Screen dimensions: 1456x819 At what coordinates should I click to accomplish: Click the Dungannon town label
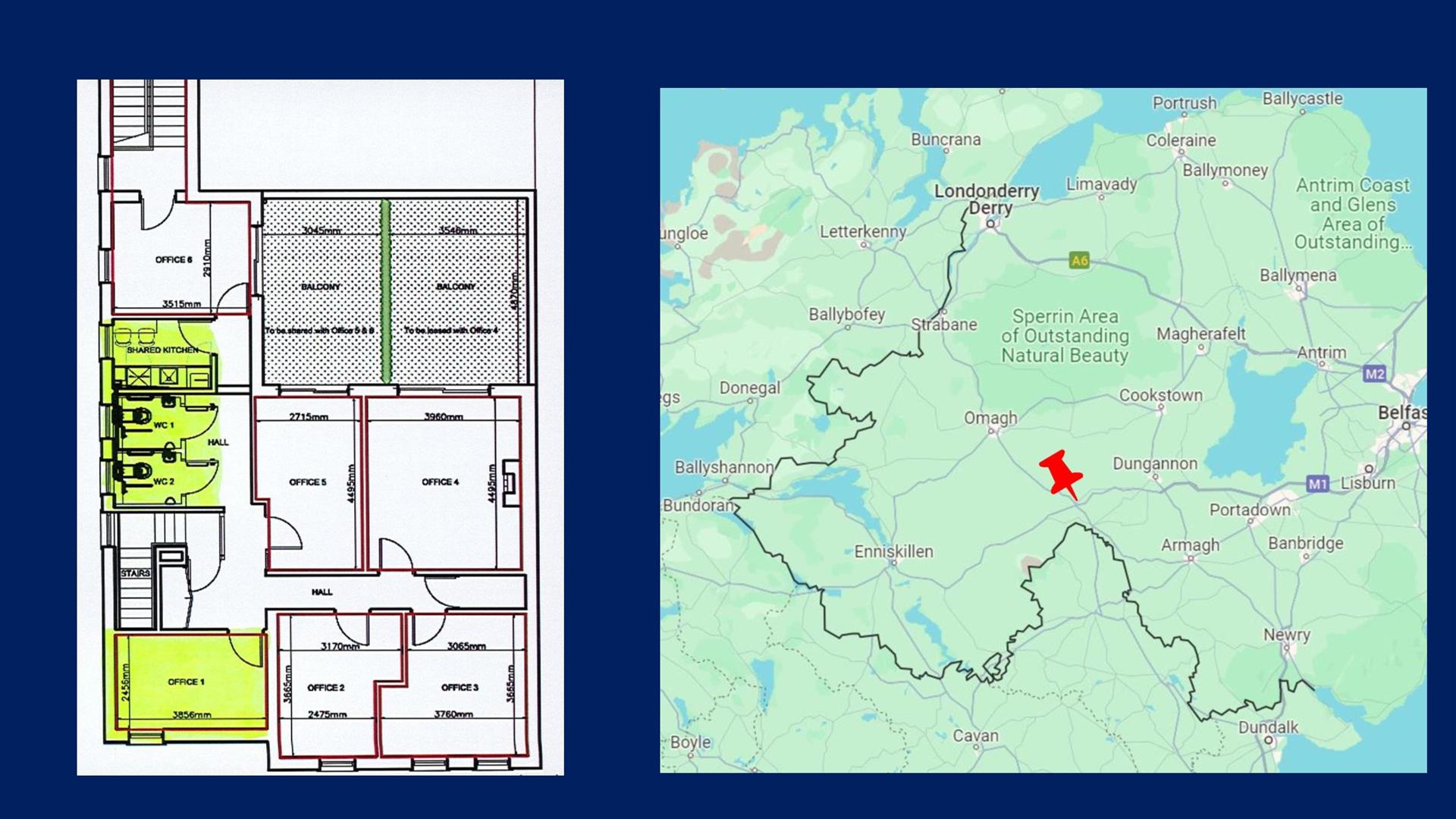click(1154, 463)
